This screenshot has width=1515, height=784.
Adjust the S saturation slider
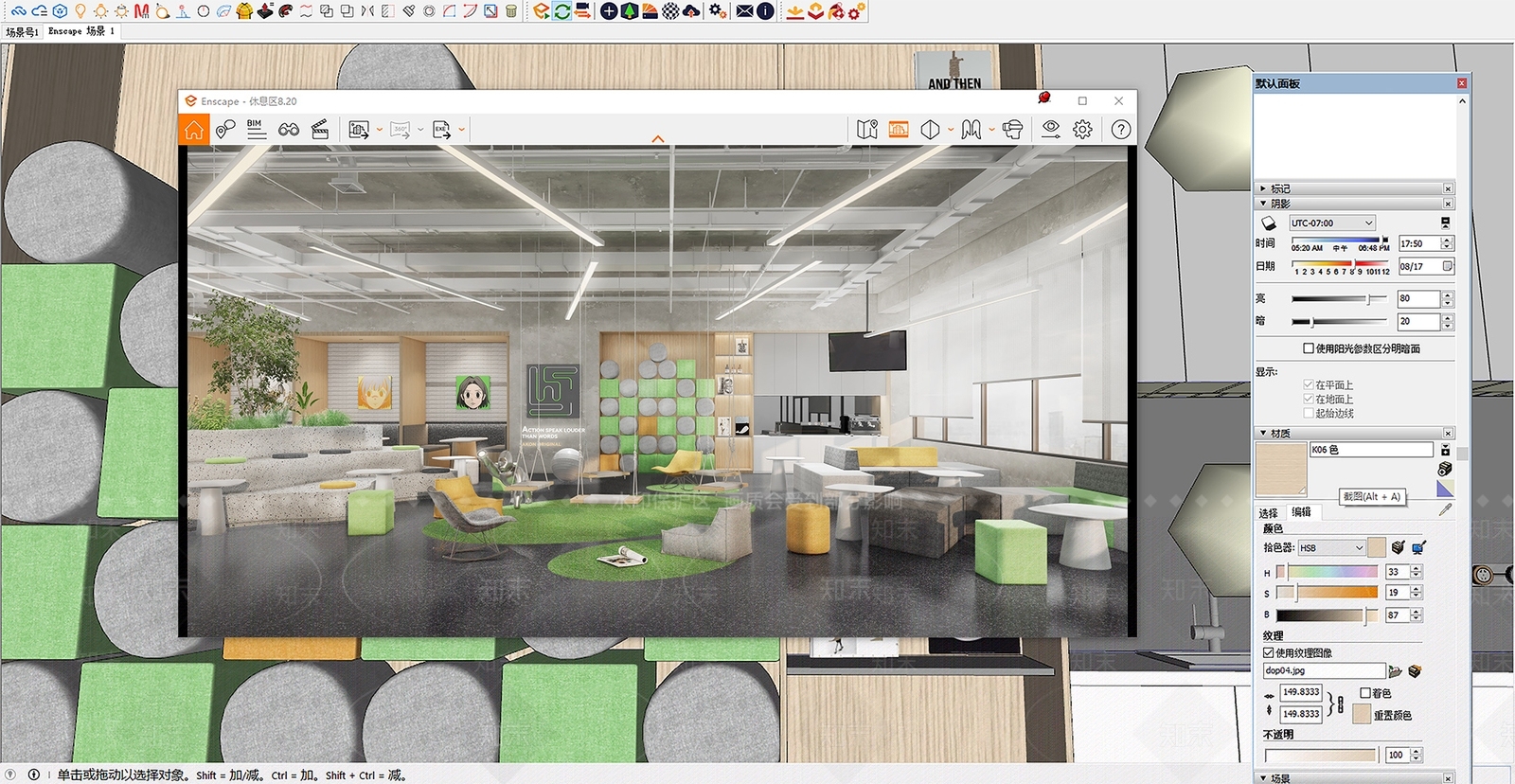[1327, 593]
